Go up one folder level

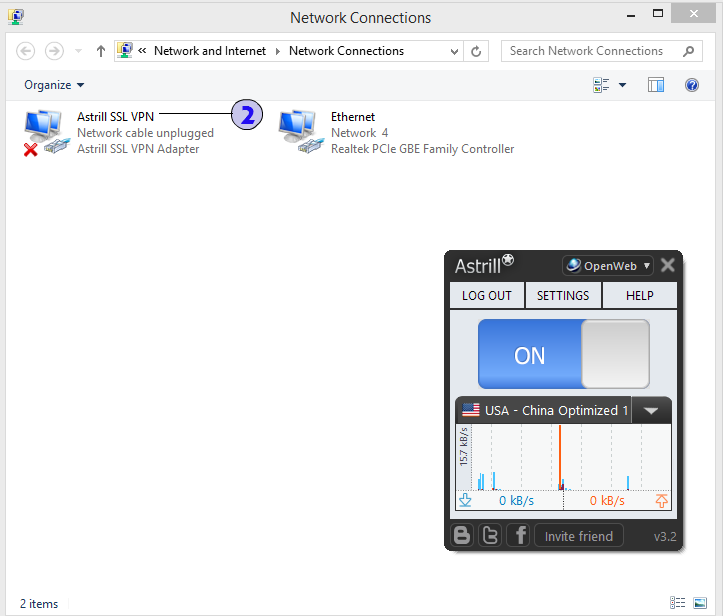[x=101, y=51]
